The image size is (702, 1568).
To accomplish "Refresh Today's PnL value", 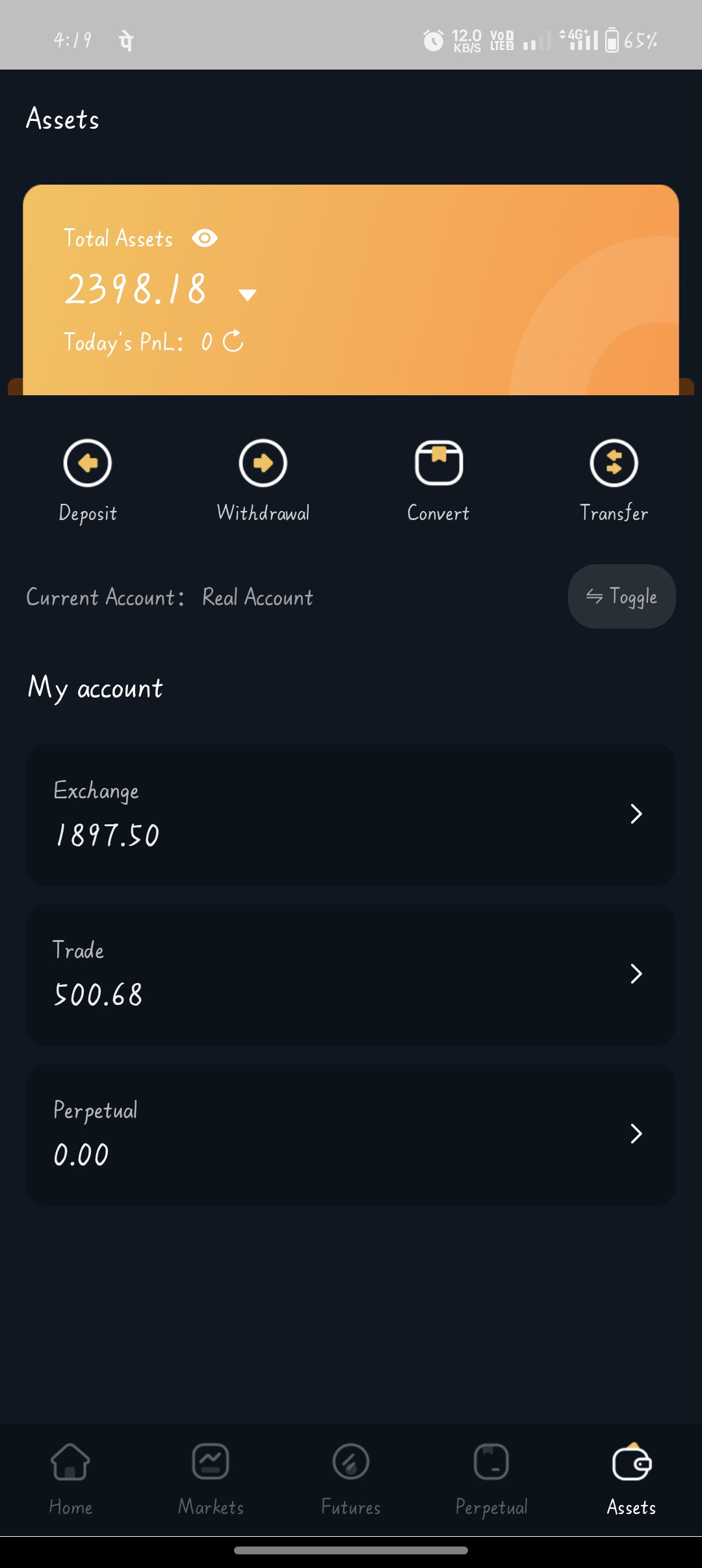I will [x=233, y=341].
